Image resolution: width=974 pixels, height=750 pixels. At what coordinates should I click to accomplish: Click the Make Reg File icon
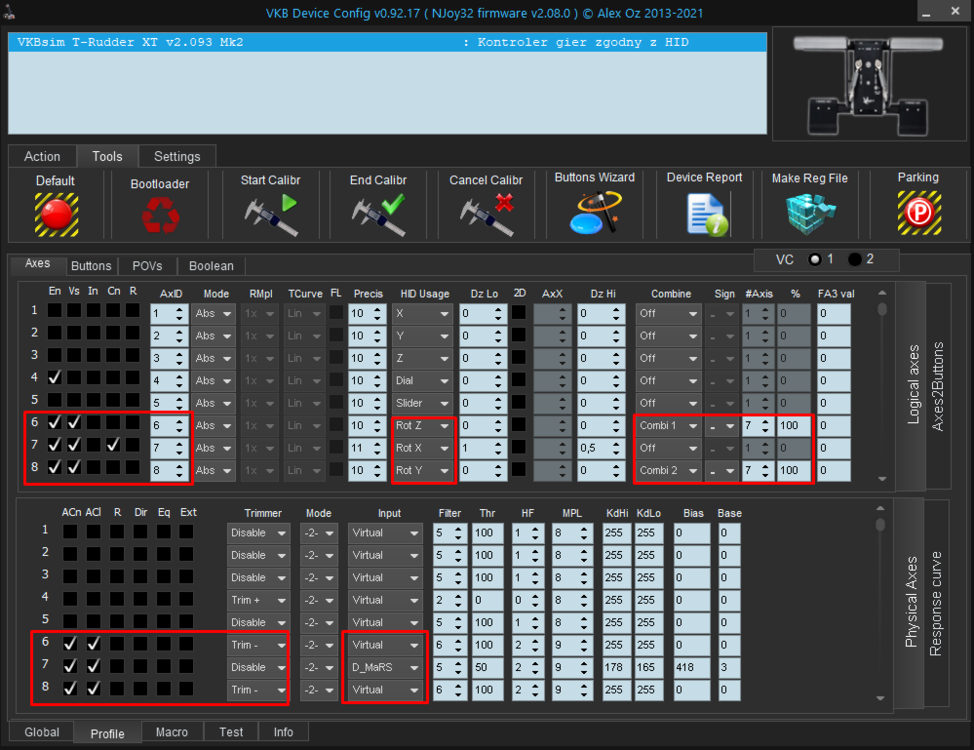coord(809,213)
